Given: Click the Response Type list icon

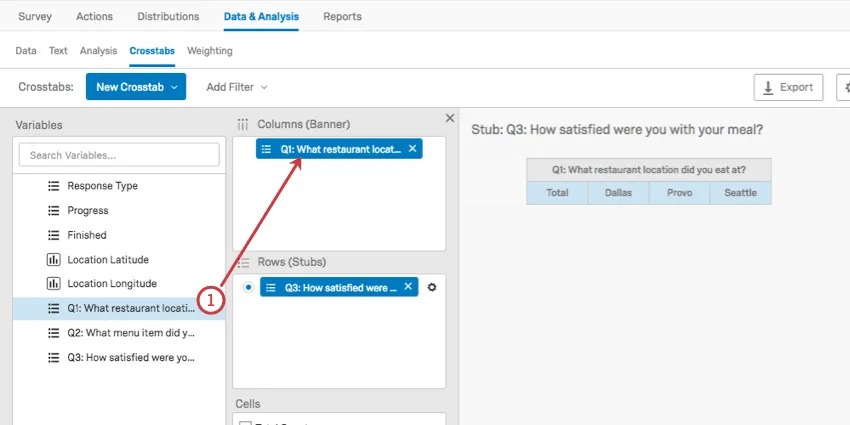Looking at the screenshot, I should 54,186.
